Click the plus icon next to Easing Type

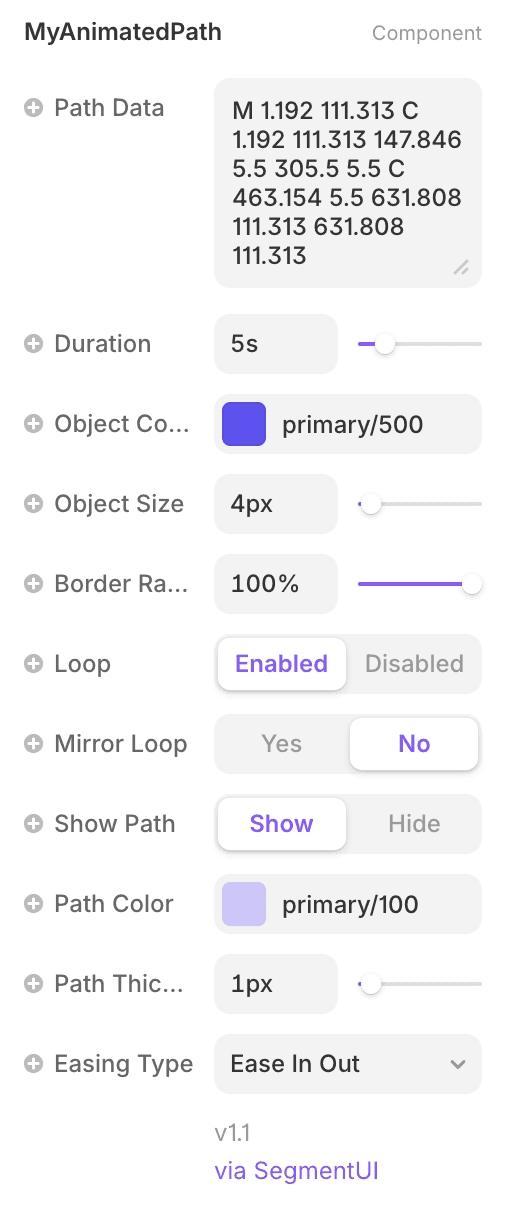34,1064
